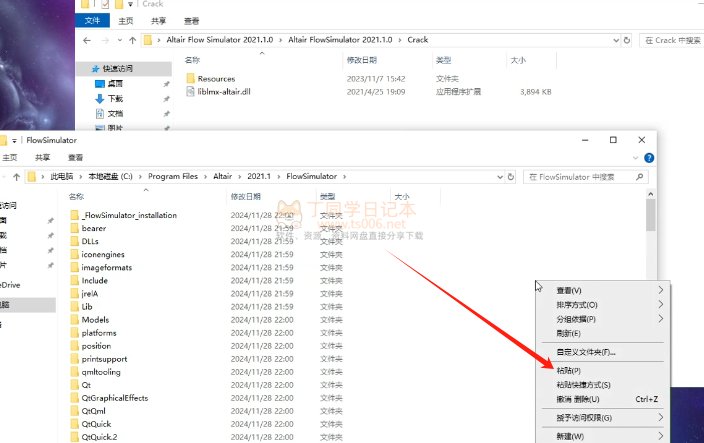Open the Resources folder icon
The image size is (704, 443).
point(190,78)
